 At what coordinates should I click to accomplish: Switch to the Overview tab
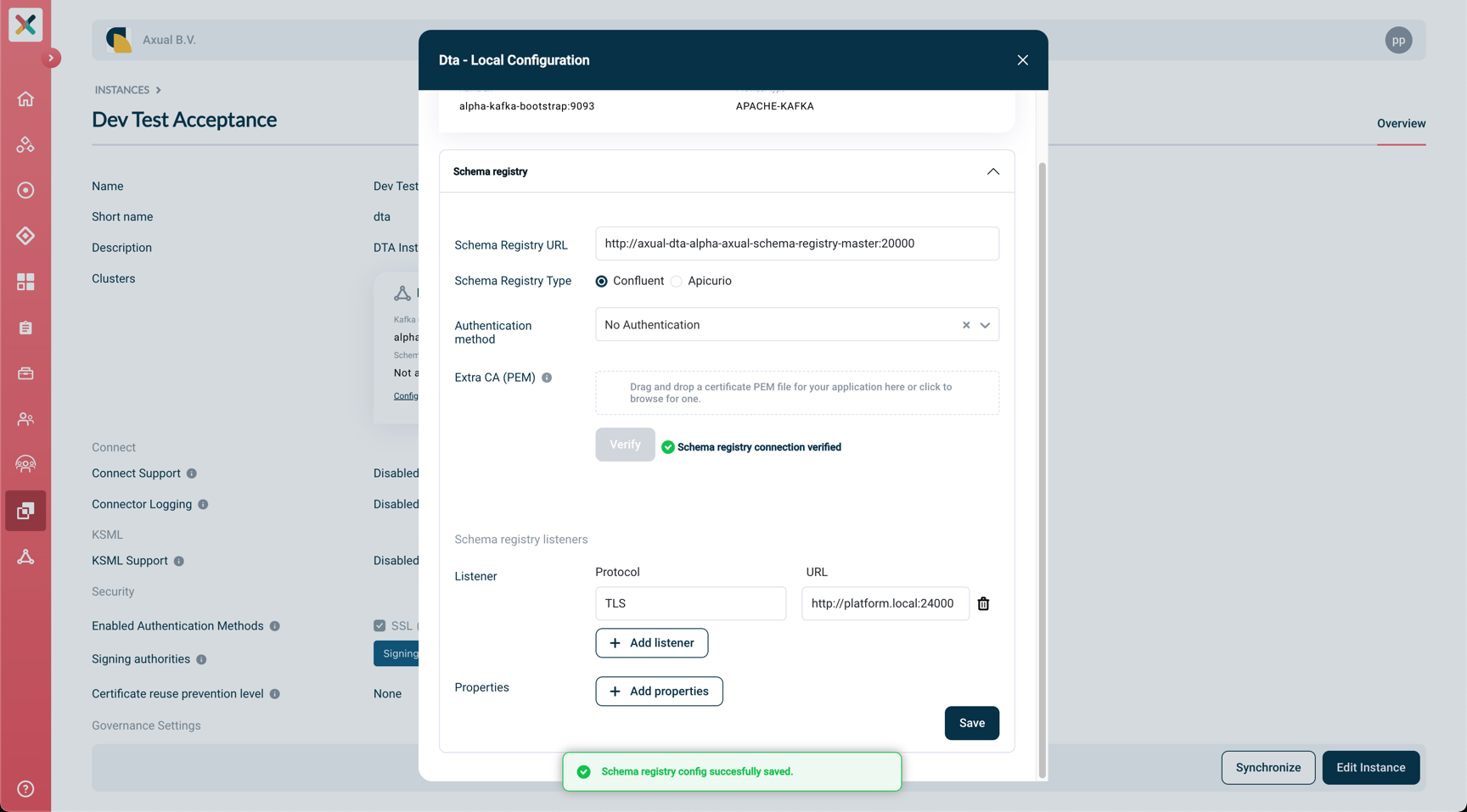[1401, 124]
